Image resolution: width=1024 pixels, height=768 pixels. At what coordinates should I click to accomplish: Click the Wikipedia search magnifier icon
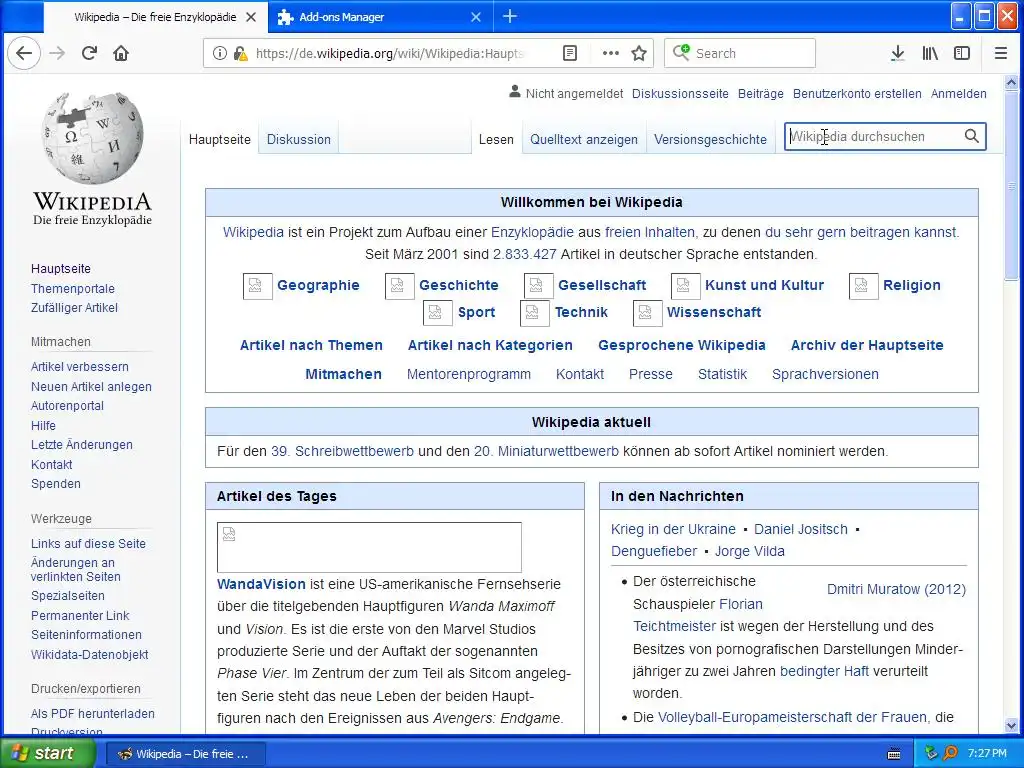972,136
